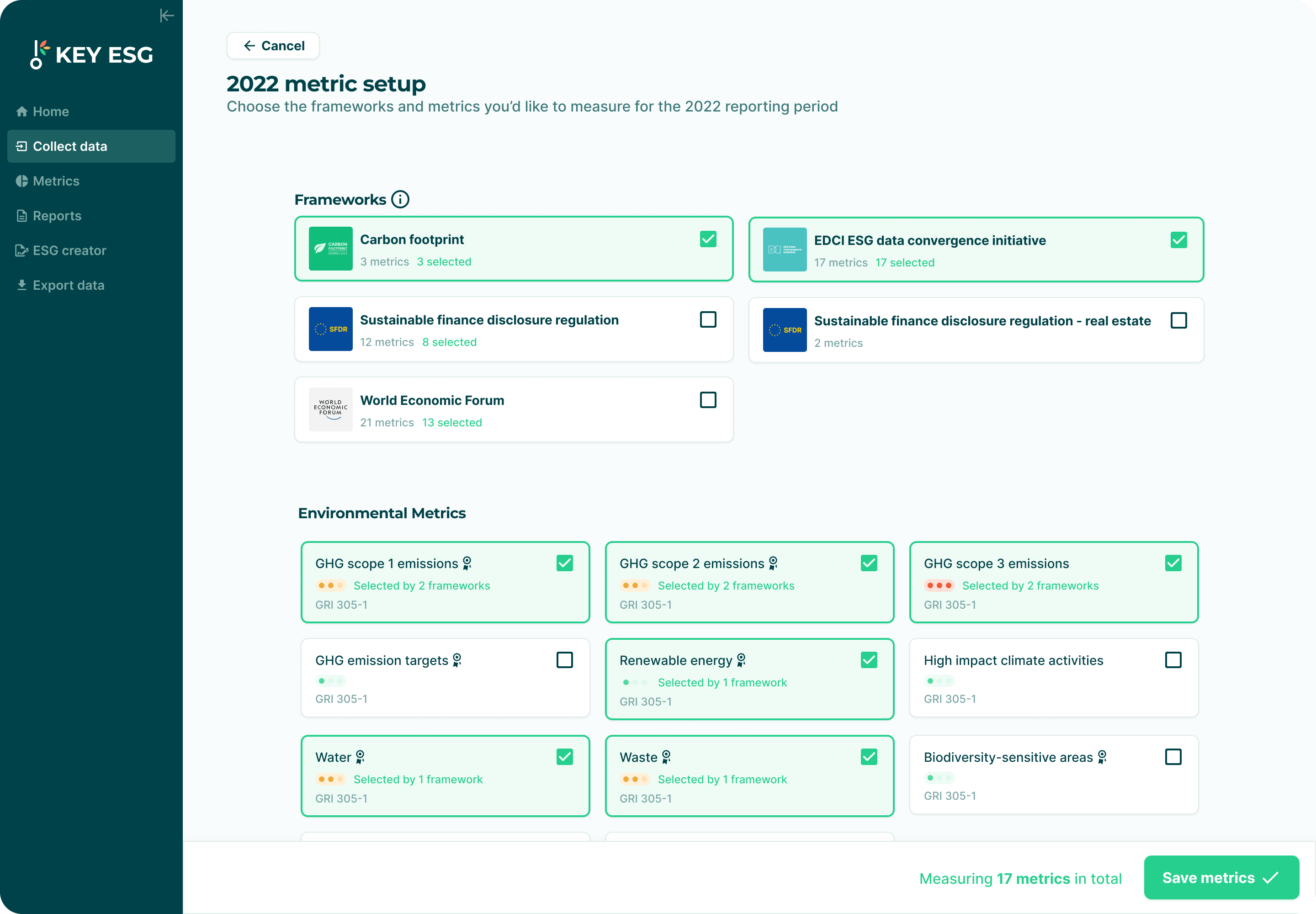The image size is (1316, 914).
Task: Click the KEY ESG logo
Action: [x=92, y=53]
